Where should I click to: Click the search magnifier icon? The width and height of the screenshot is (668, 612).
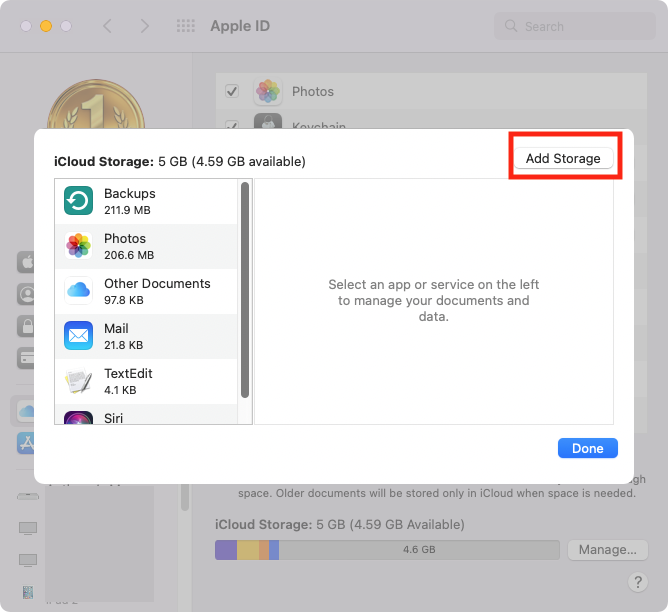point(511,26)
